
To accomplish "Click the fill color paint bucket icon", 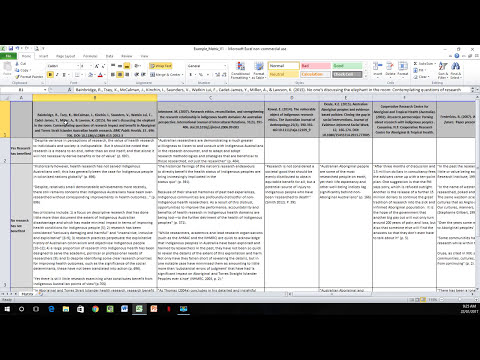I will pyautogui.click(x=90, y=75).
